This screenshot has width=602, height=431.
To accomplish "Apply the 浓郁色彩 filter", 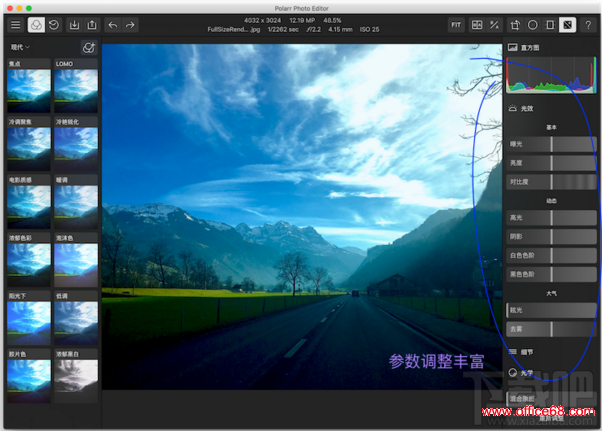I will coord(29,260).
